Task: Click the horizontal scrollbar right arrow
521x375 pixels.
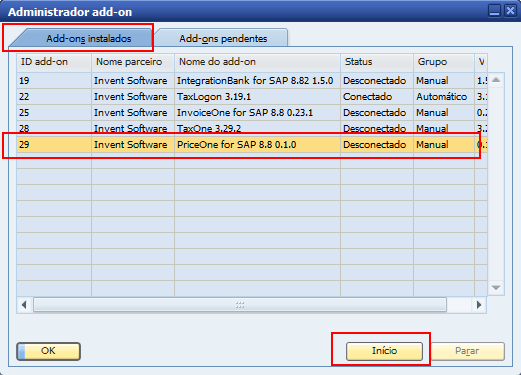Action: click(x=479, y=305)
